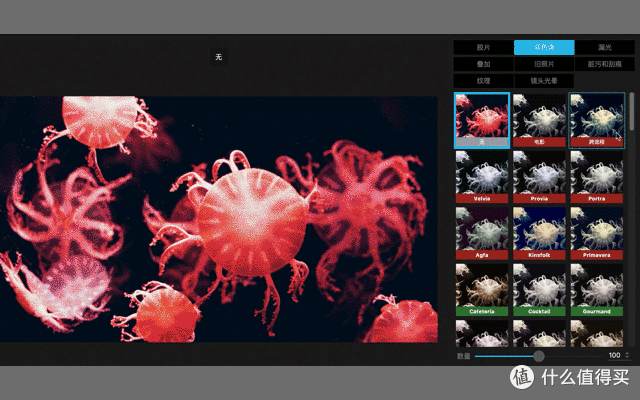
Task: Apply the Kinsfolk preset
Action: [x=539, y=233]
